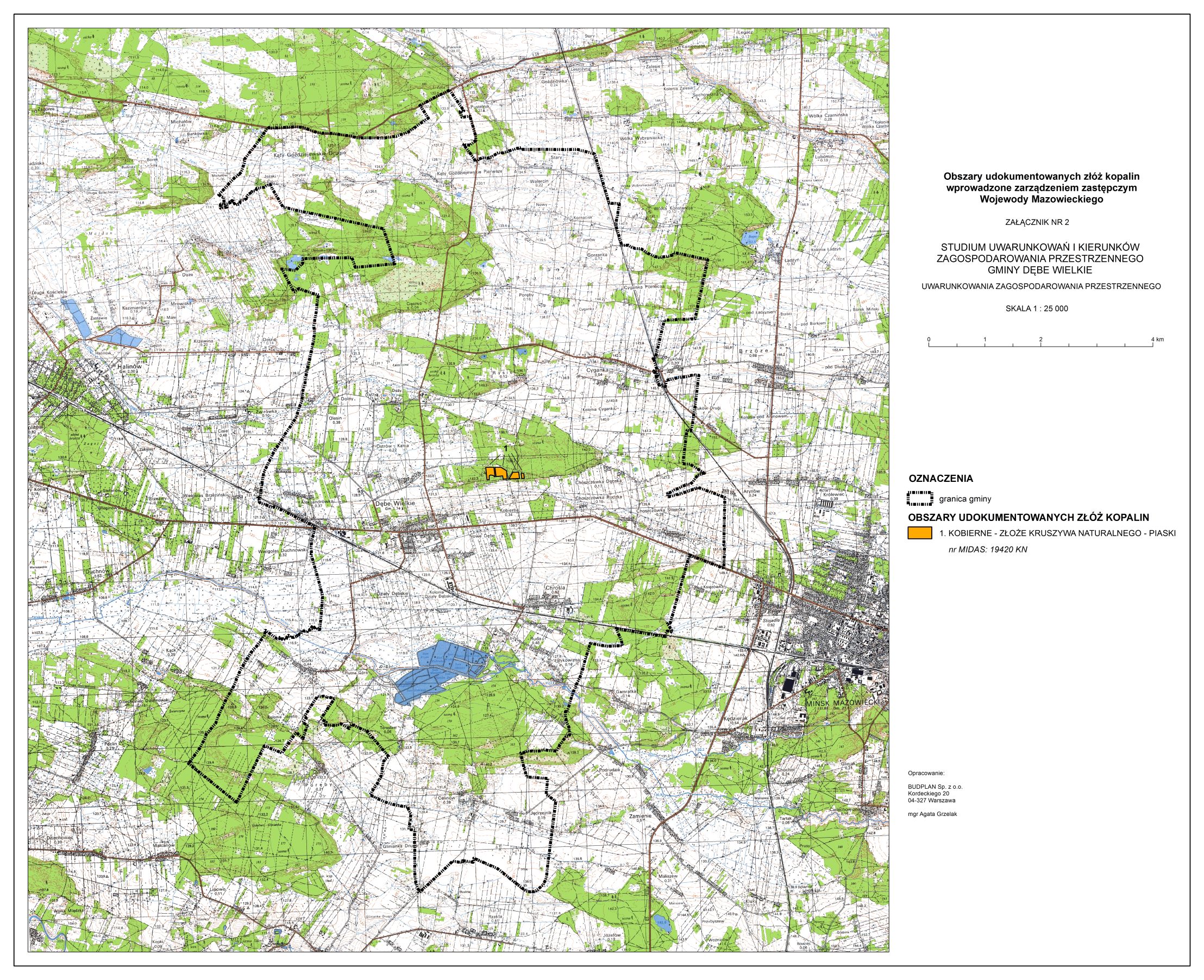1204x980 pixels.
Task: Click the Kobierne złoże kruszywa legend entry text
Action: tap(1057, 532)
